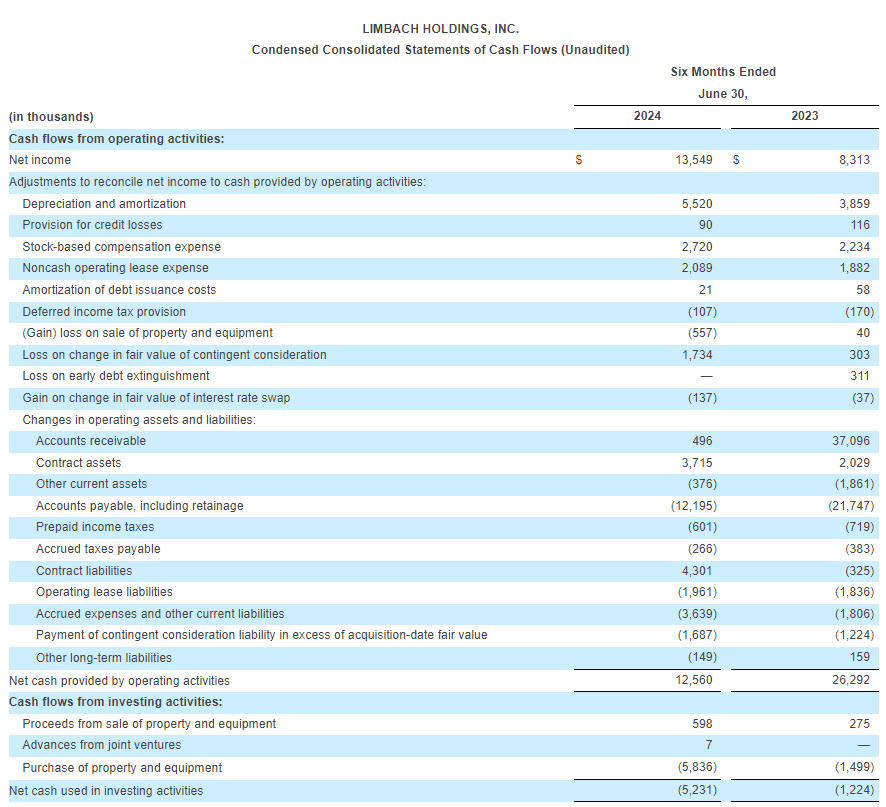886x807 pixels.
Task: Click Cash flows from operating activities heading
Action: (x=116, y=138)
